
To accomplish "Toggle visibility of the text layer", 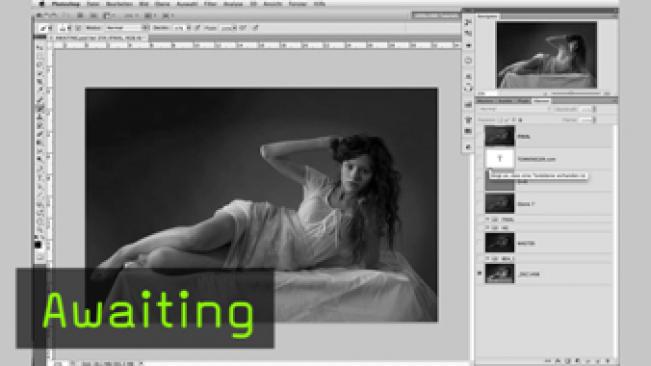I will pyautogui.click(x=480, y=159).
